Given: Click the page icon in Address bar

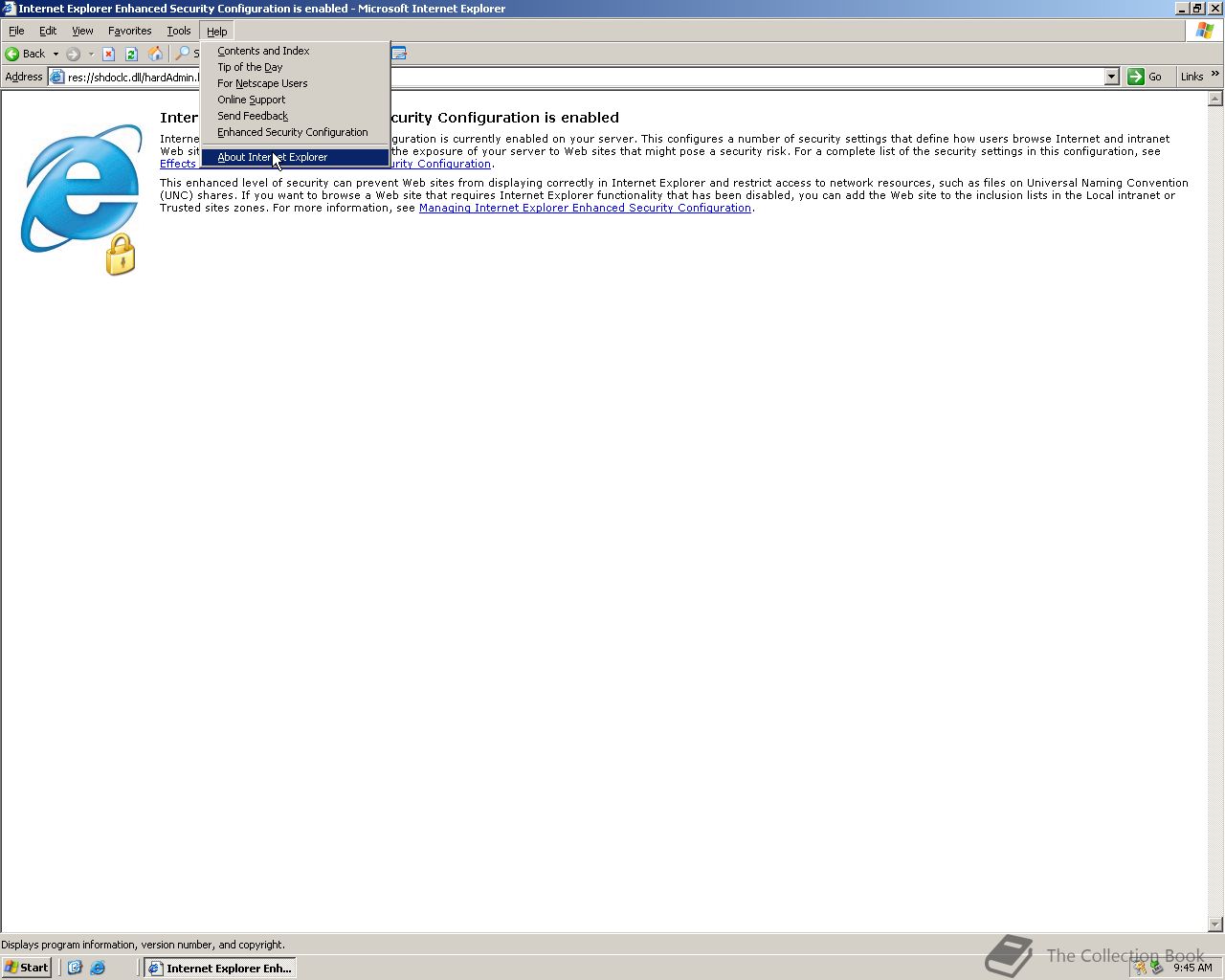Looking at the screenshot, I should click(x=56, y=77).
